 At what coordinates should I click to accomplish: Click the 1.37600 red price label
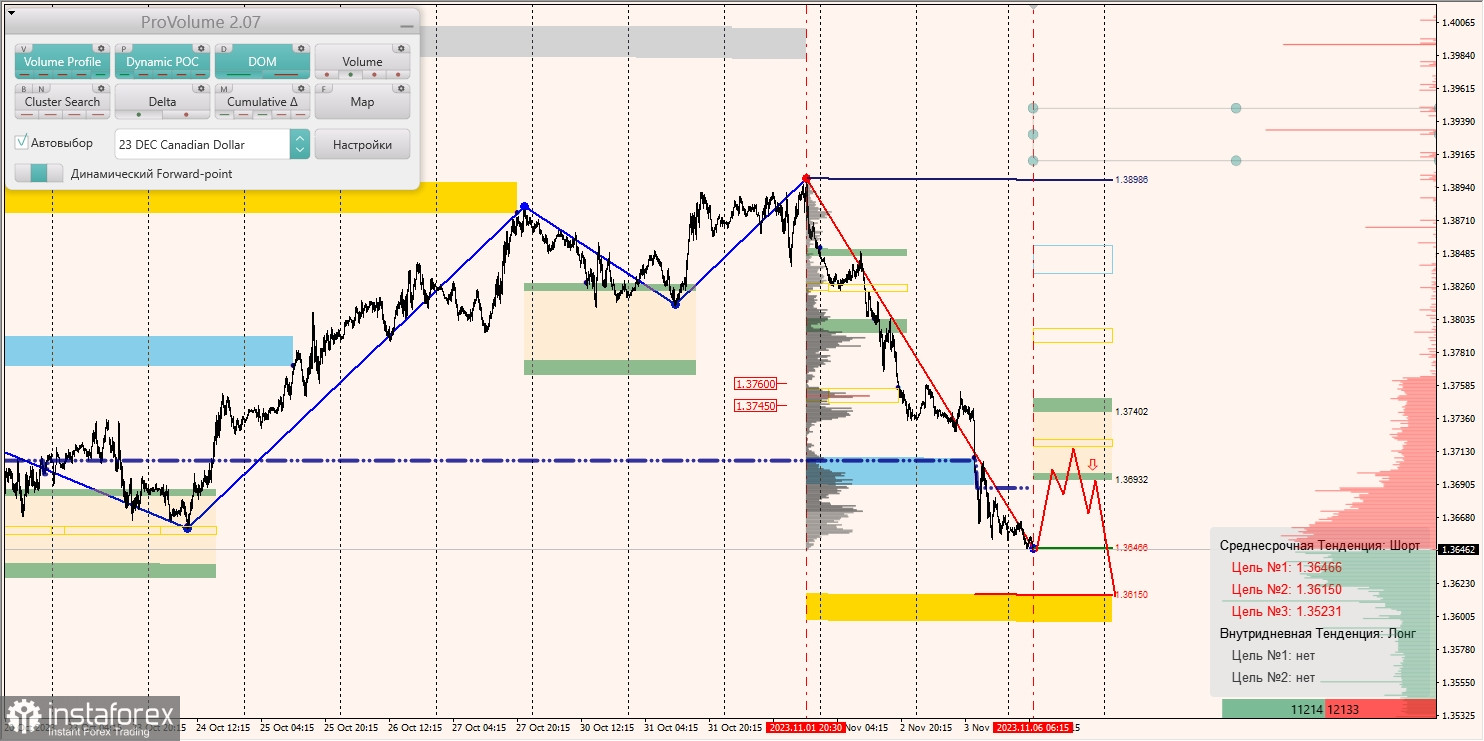coord(755,384)
